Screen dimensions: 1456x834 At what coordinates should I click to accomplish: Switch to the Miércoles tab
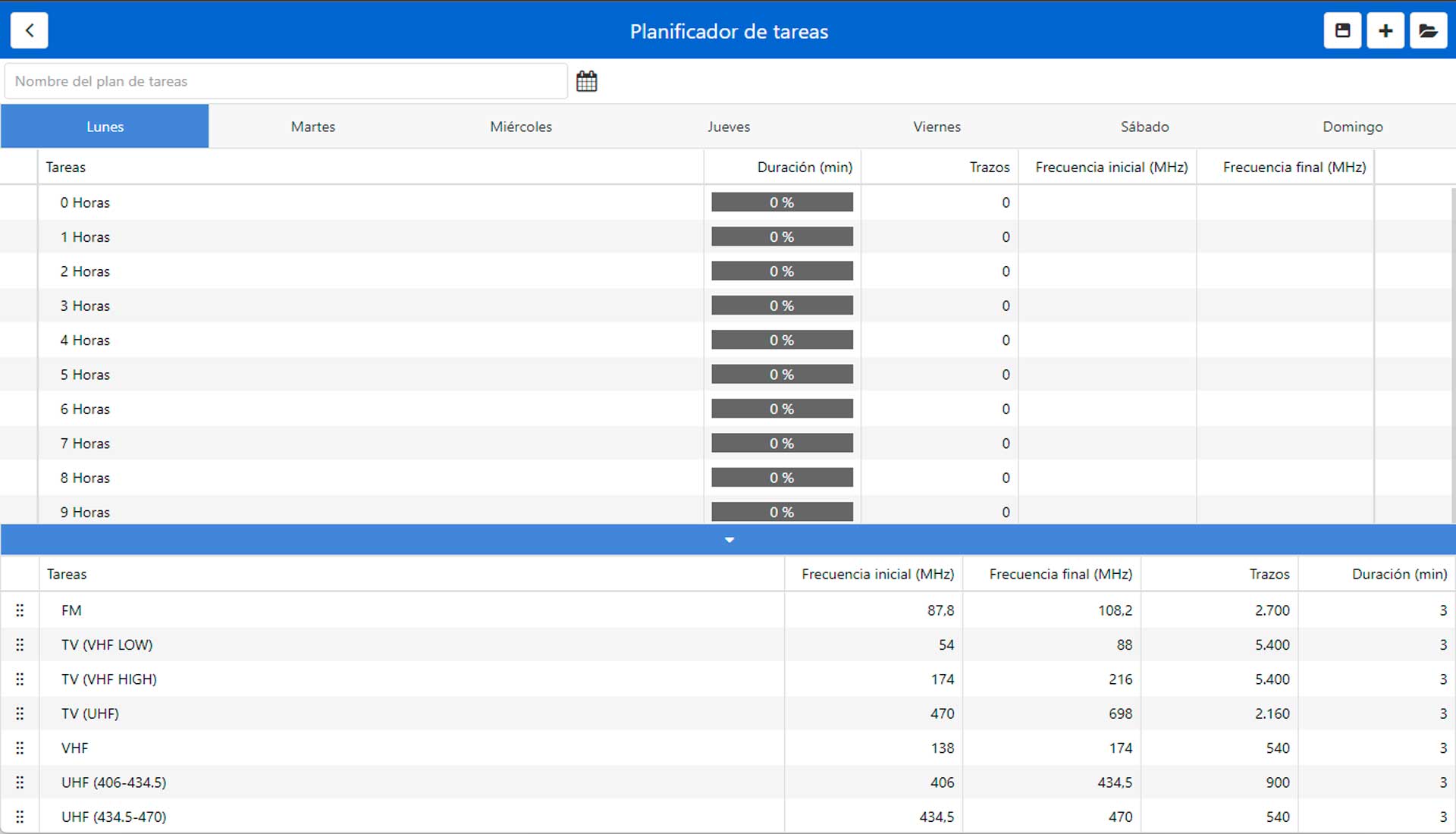tap(521, 127)
